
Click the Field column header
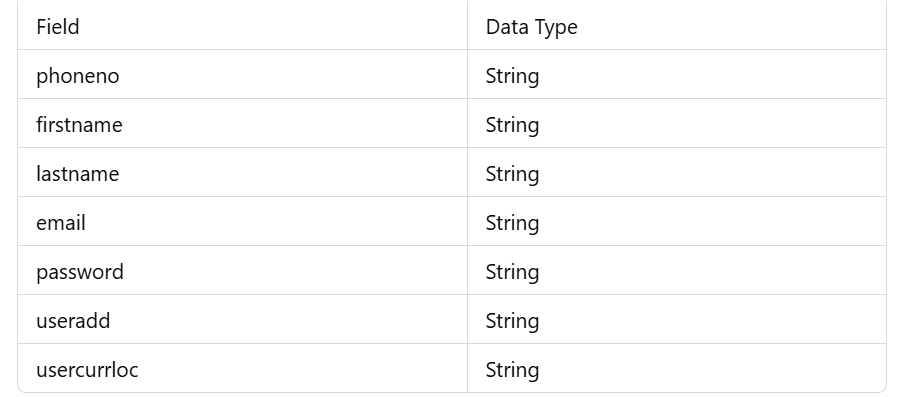pyautogui.click(x=242, y=26)
